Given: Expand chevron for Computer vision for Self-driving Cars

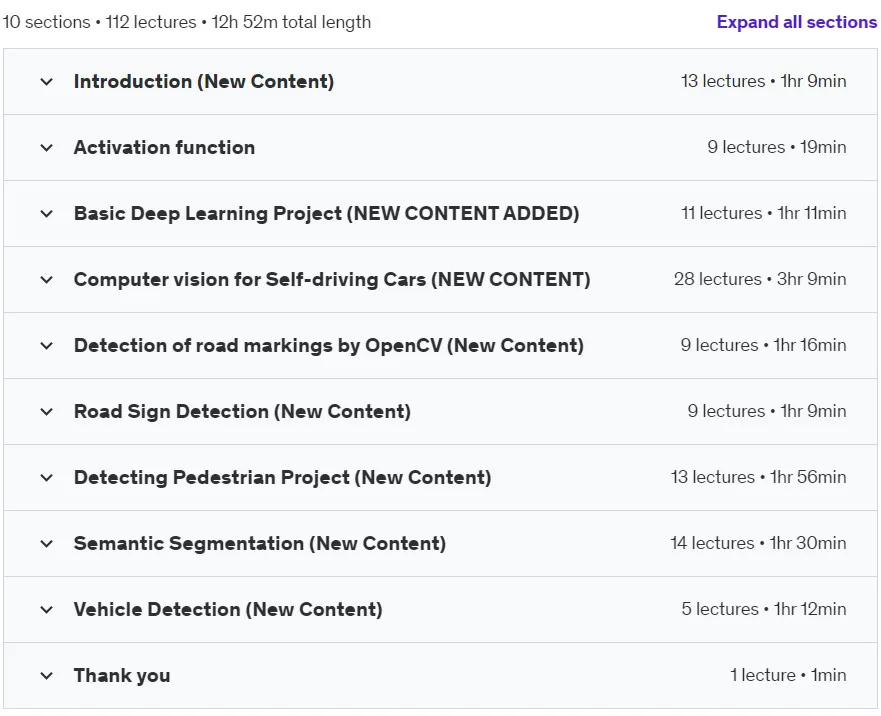Looking at the screenshot, I should click(47, 280).
